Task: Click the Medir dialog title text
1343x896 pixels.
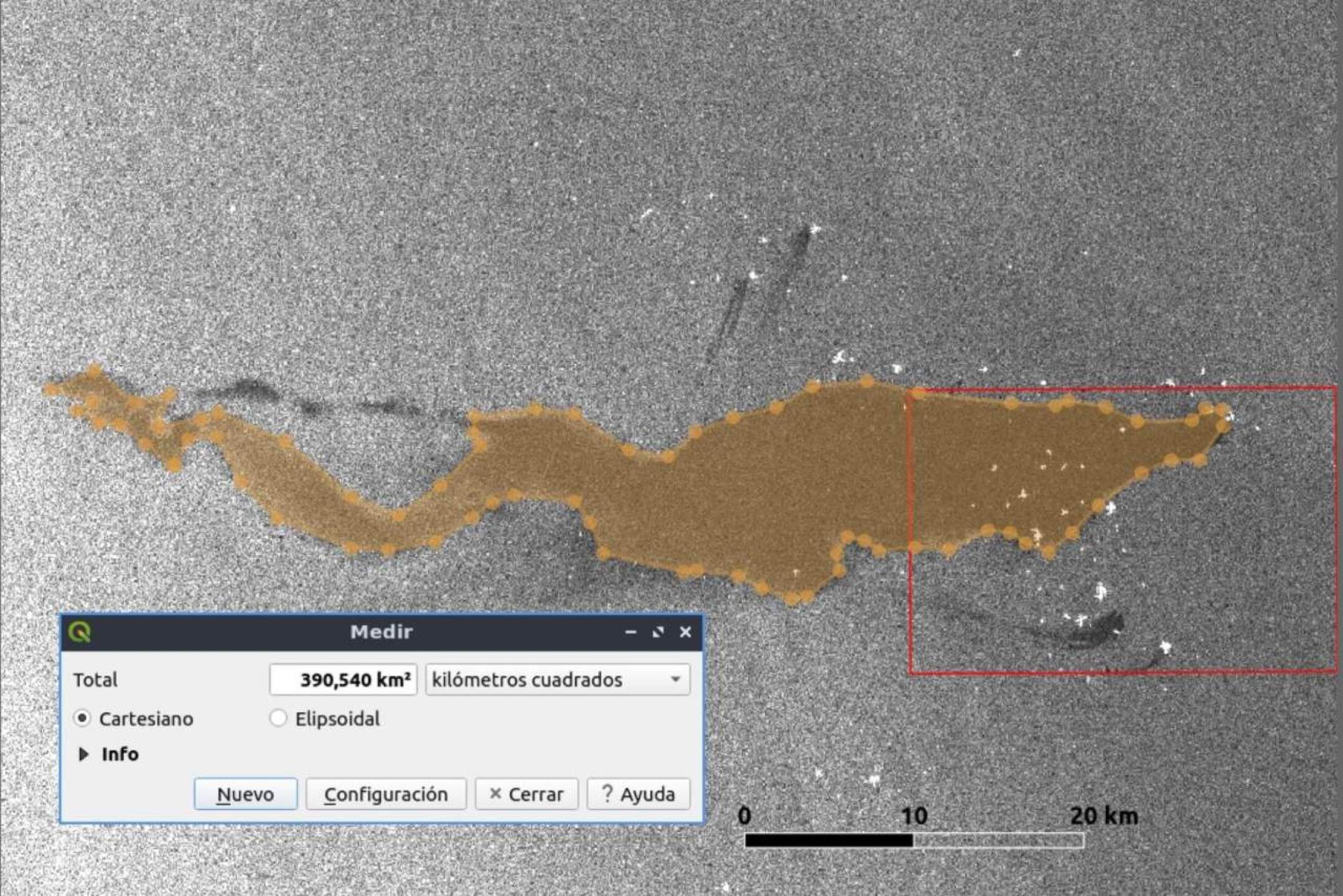Action: point(381,632)
